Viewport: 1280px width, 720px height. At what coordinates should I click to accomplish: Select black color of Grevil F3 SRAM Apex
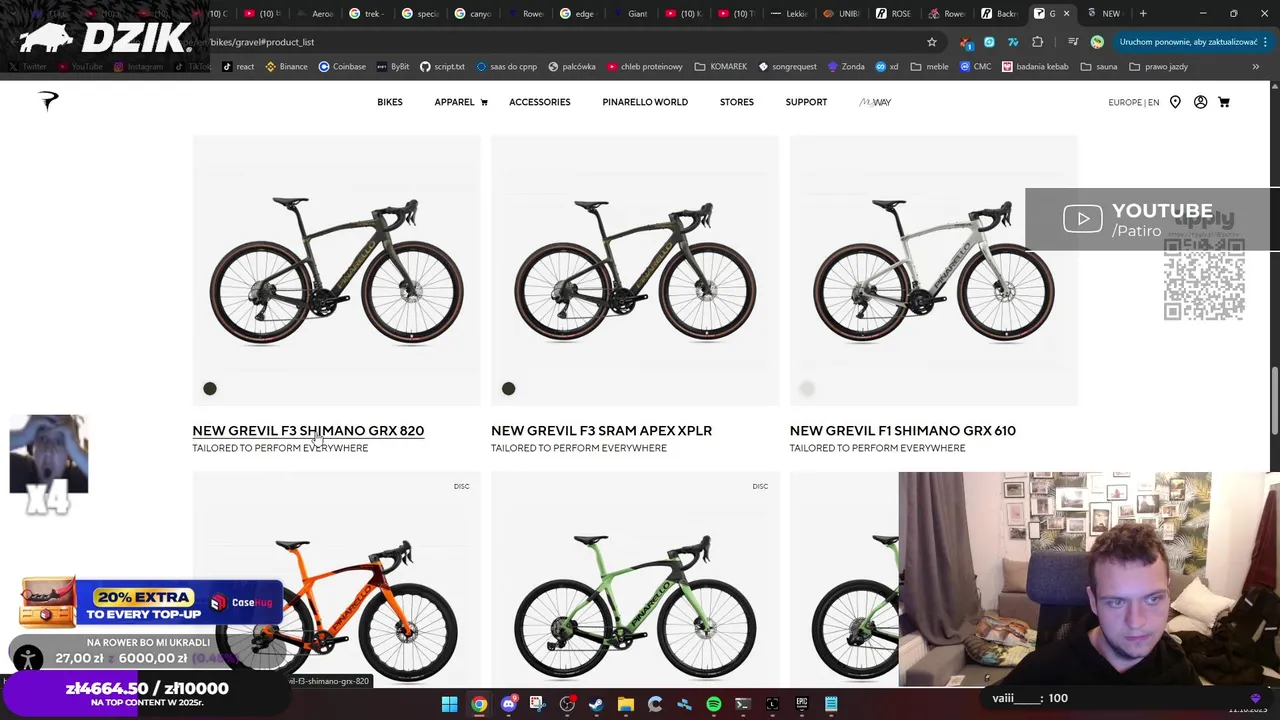pos(508,388)
